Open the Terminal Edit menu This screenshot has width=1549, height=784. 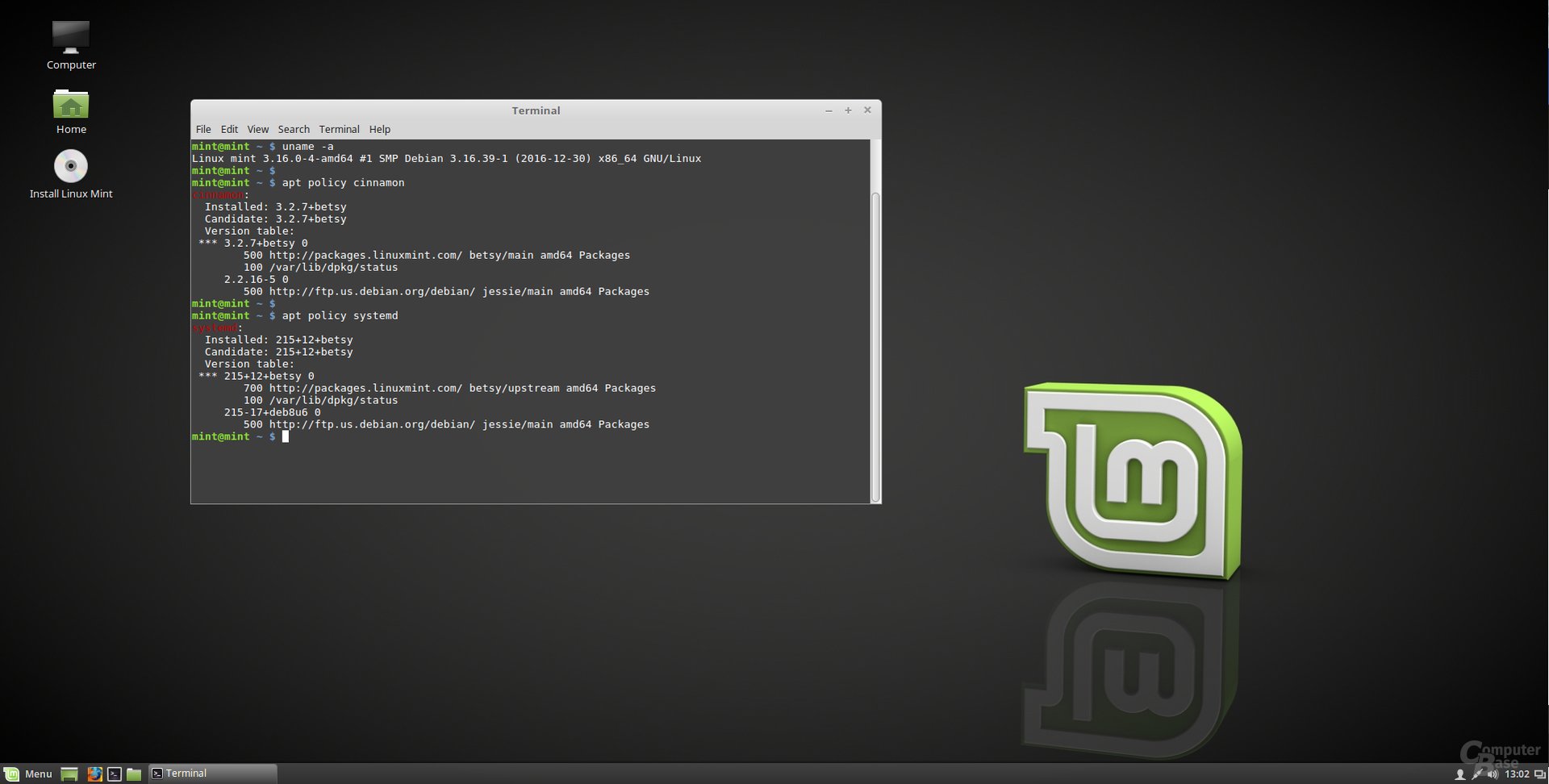click(x=229, y=129)
